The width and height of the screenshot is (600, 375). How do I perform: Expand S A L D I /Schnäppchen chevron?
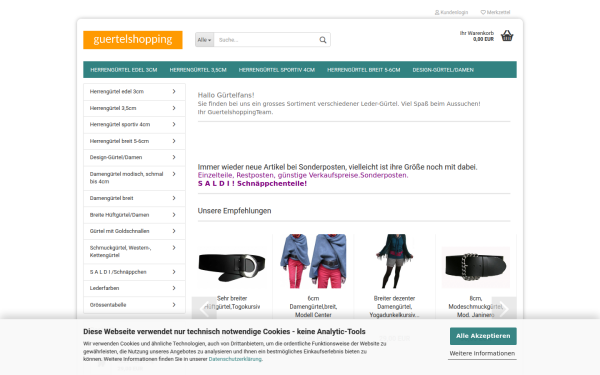pyautogui.click(x=174, y=272)
